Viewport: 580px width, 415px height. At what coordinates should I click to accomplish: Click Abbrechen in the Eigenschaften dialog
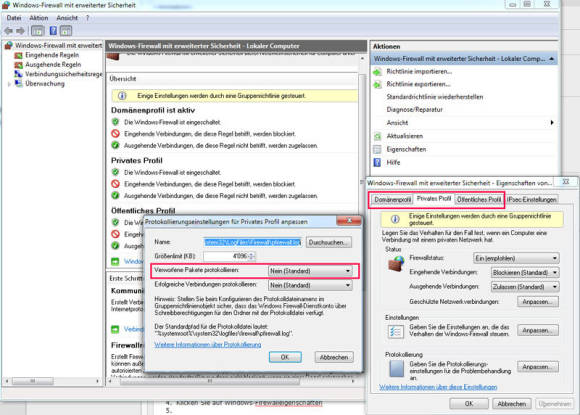[512, 404]
